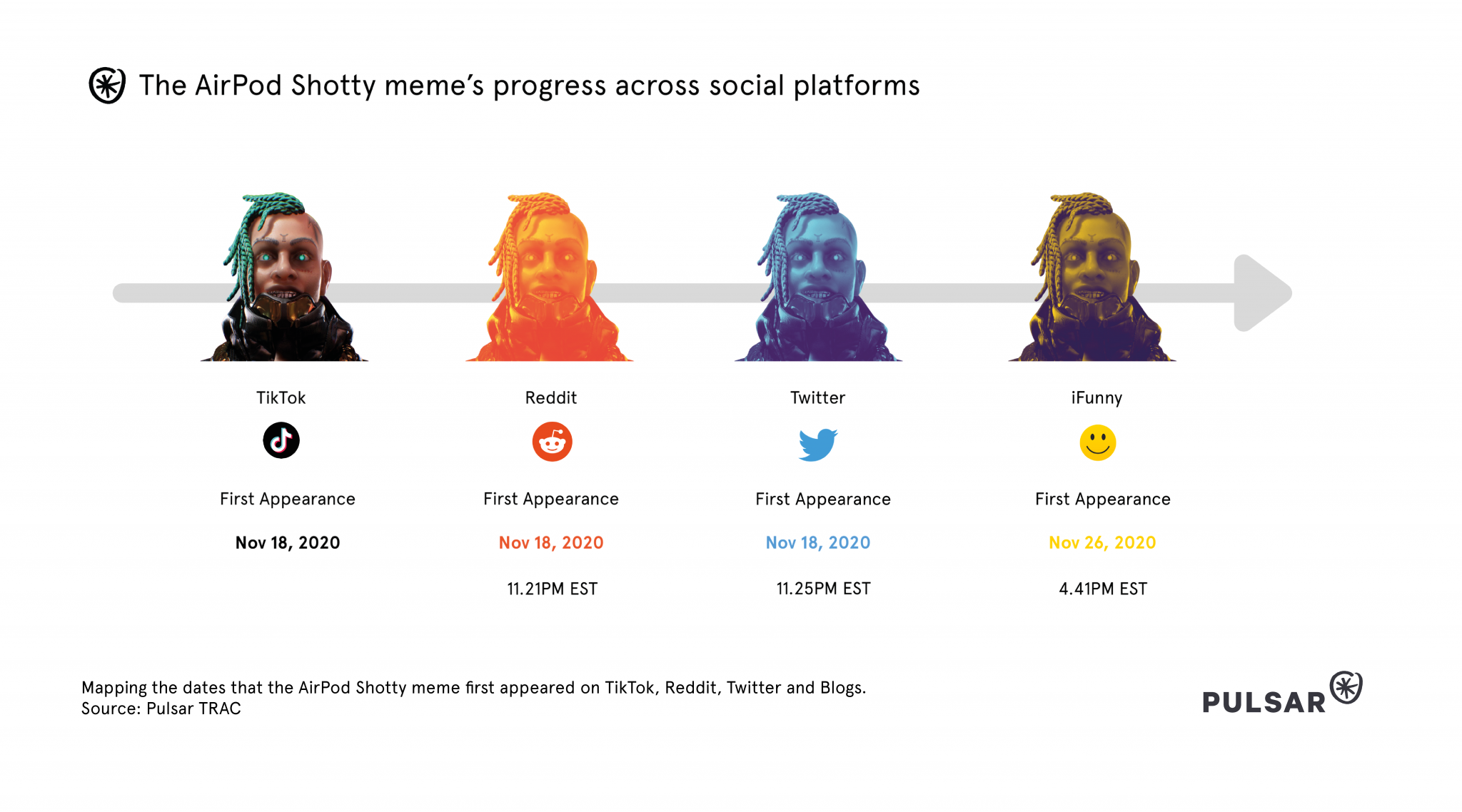This screenshot has height=812, width=1462.
Task: Click the gray timeline arrowhead
Action: click(1261, 293)
